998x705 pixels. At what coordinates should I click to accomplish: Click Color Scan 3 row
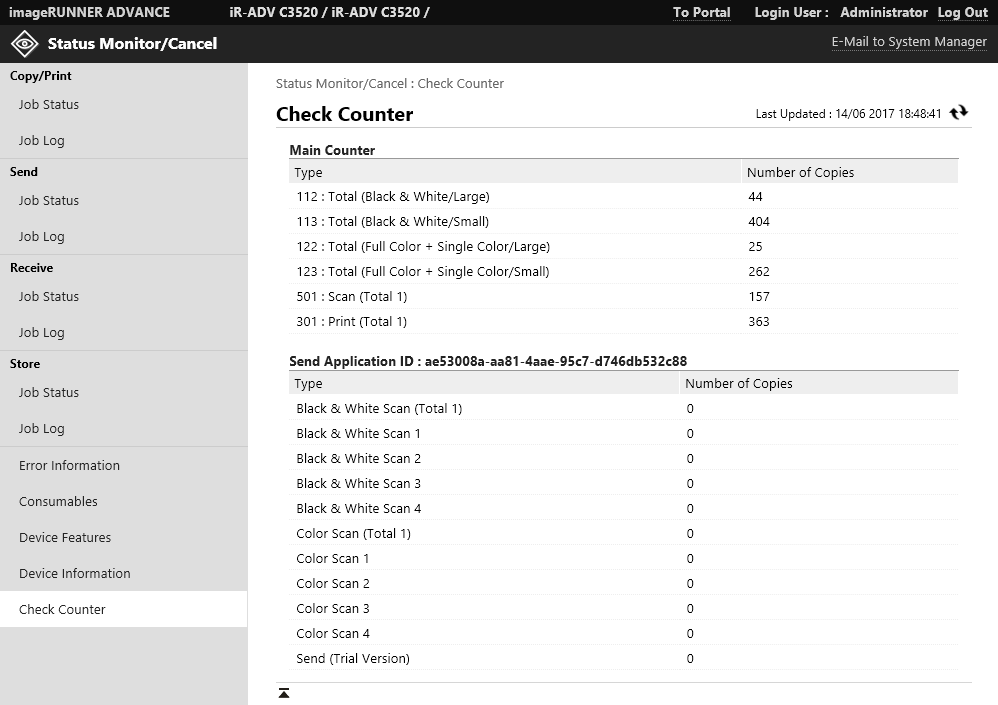[624, 608]
